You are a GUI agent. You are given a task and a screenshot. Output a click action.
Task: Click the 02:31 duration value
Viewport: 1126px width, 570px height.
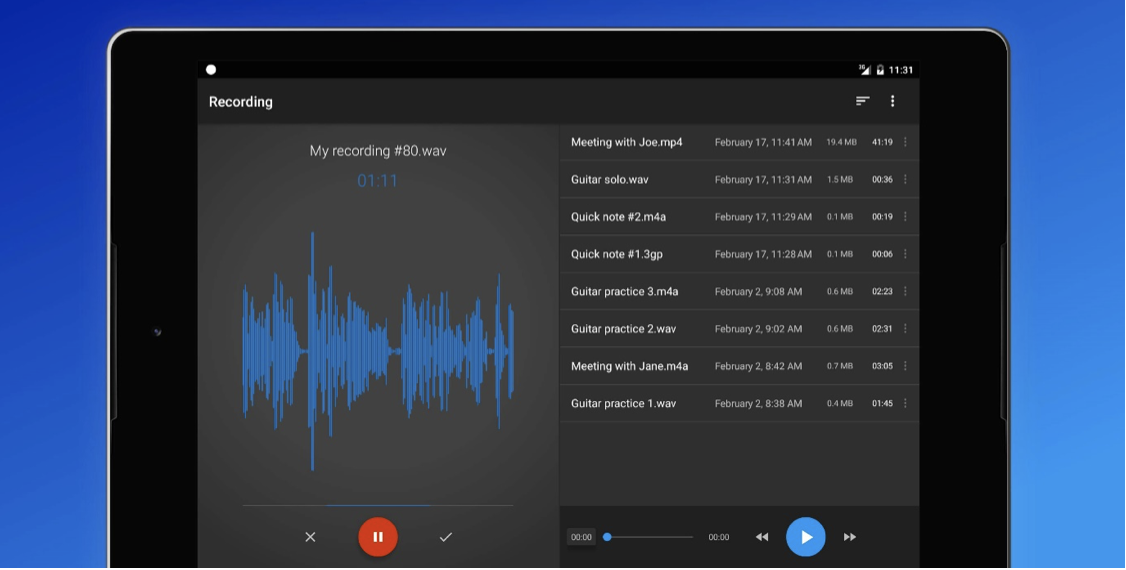pyautogui.click(x=883, y=329)
